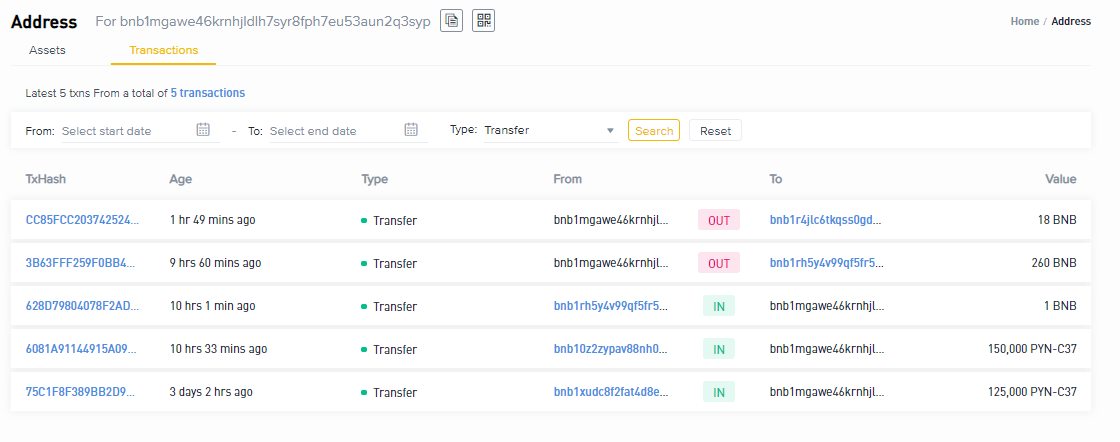Click the age 3 days 2 hrs ago
The height and width of the screenshot is (442, 1120).
[211, 392]
